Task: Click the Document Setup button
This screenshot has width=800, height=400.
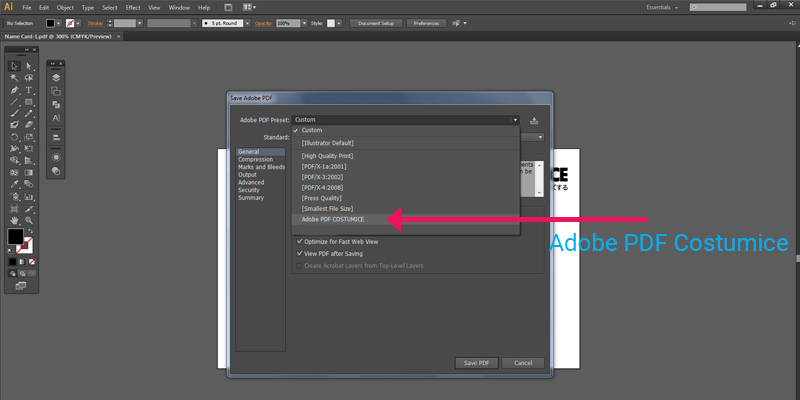Action: [376, 23]
